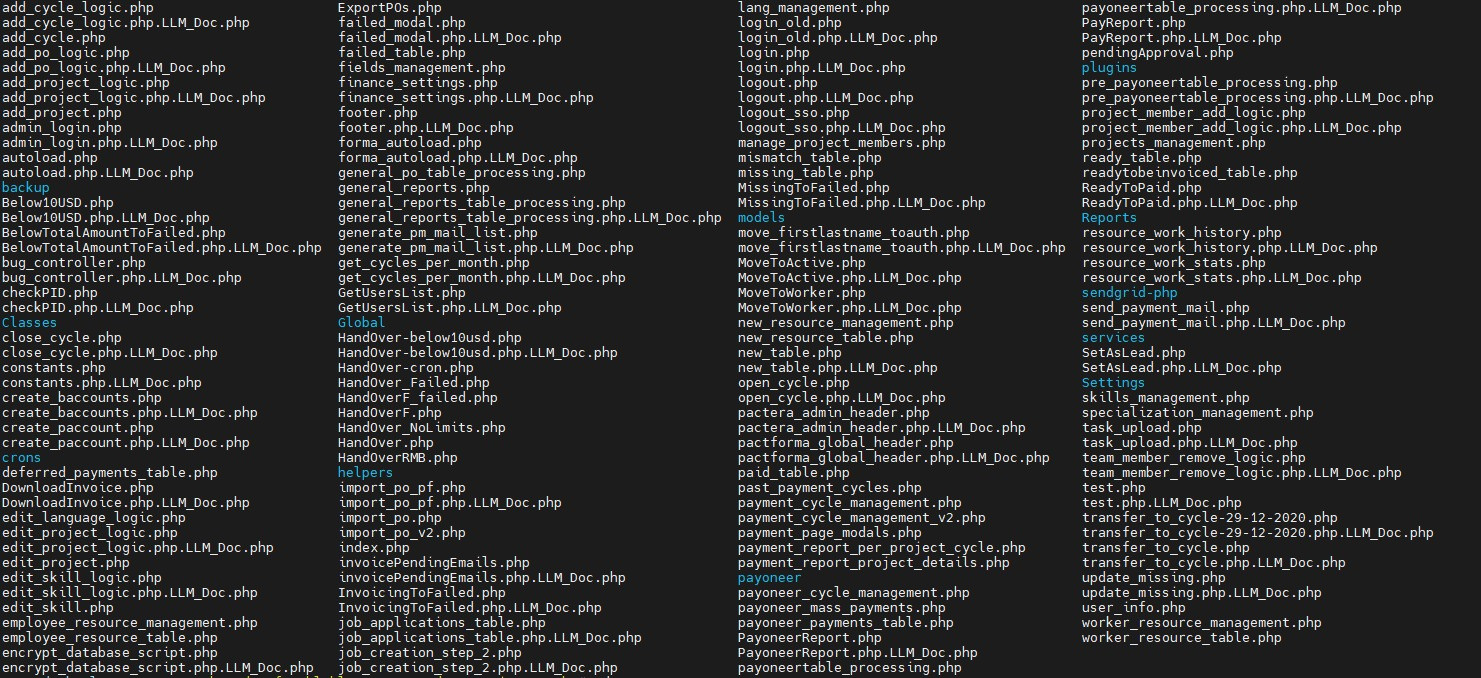Screen dimensions: 1481x678
Task: Select the models directory entry
Action: [x=762, y=218]
